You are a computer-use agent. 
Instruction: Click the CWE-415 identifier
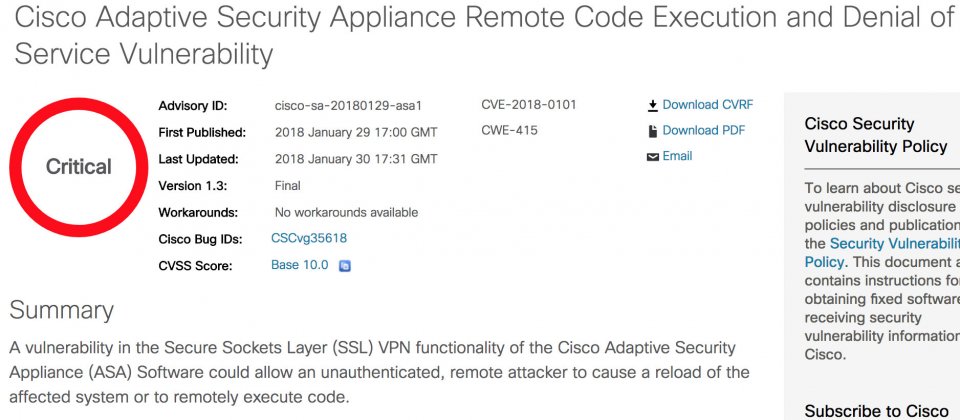point(509,130)
